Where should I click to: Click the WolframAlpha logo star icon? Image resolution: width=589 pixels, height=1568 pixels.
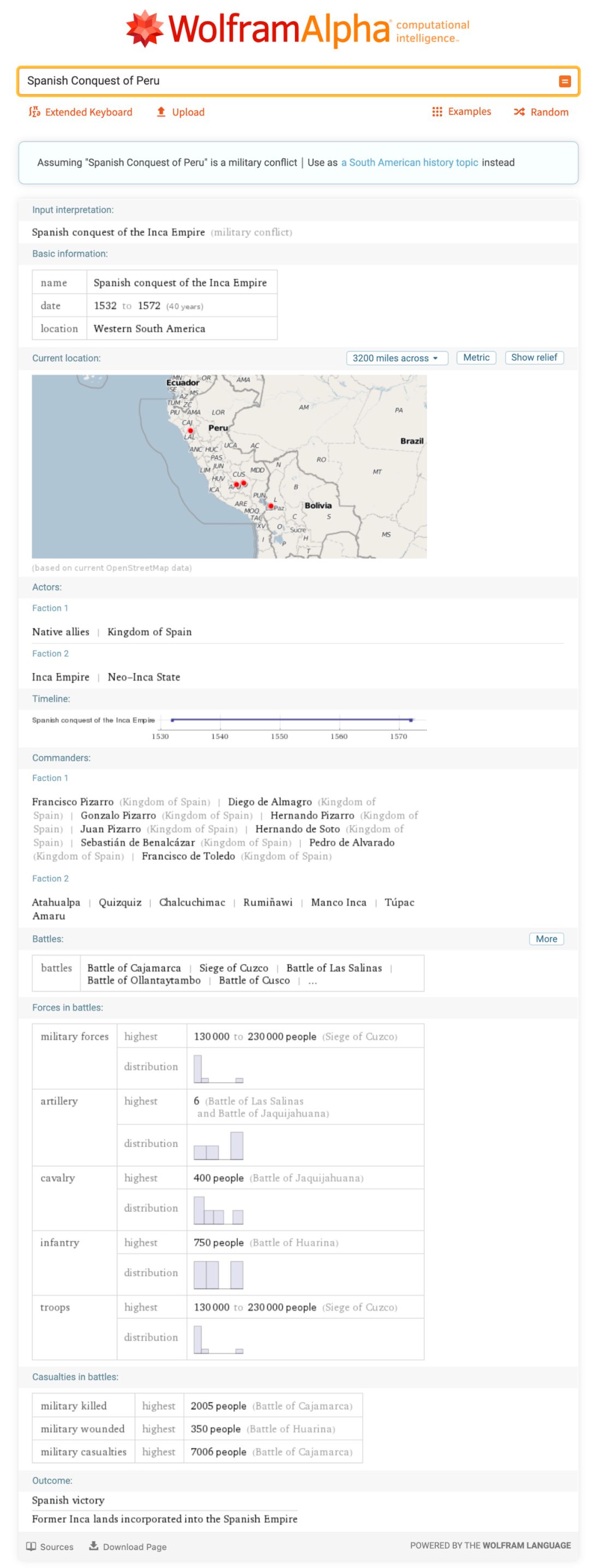click(x=145, y=28)
